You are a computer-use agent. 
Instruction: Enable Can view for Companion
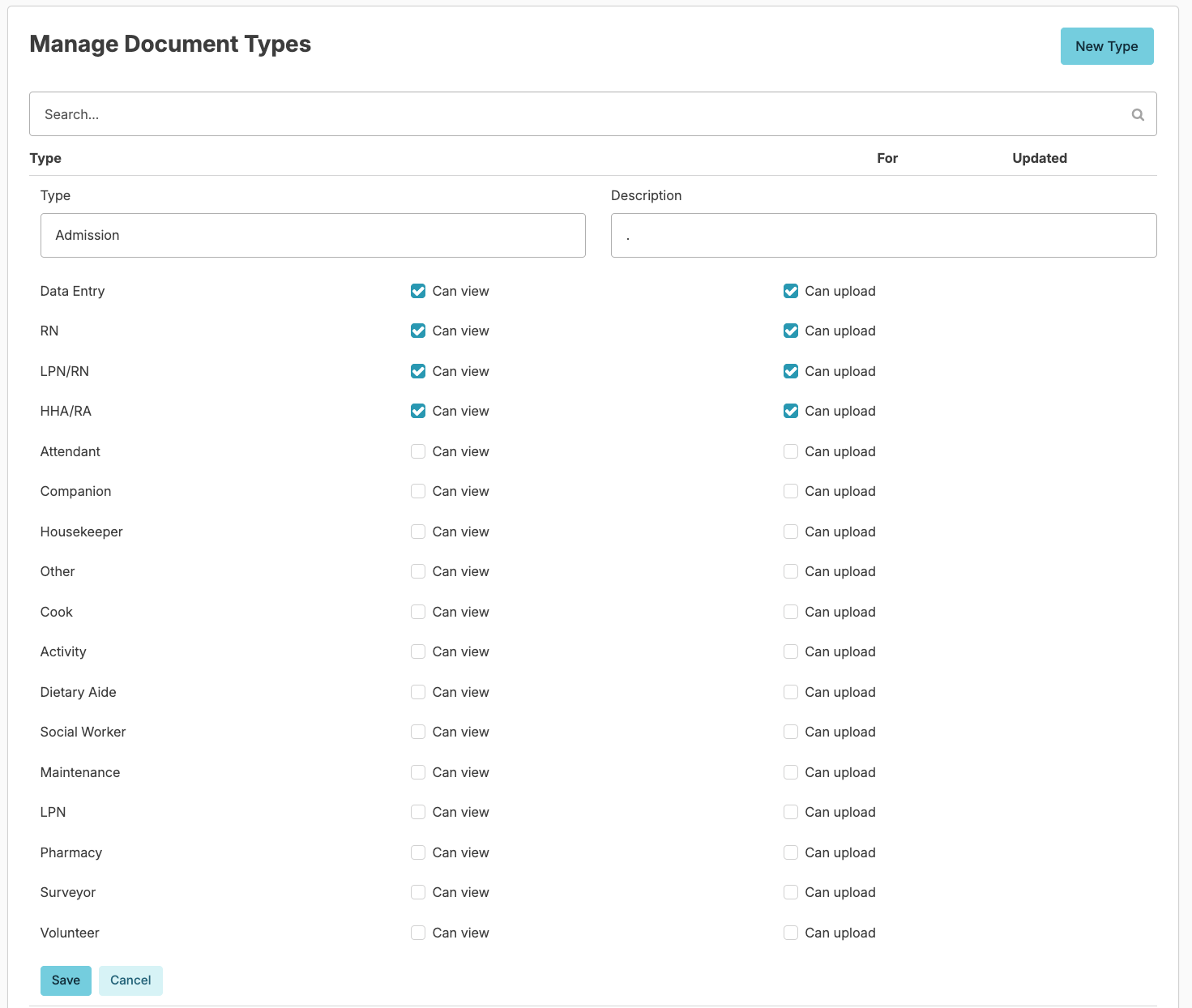coord(418,491)
